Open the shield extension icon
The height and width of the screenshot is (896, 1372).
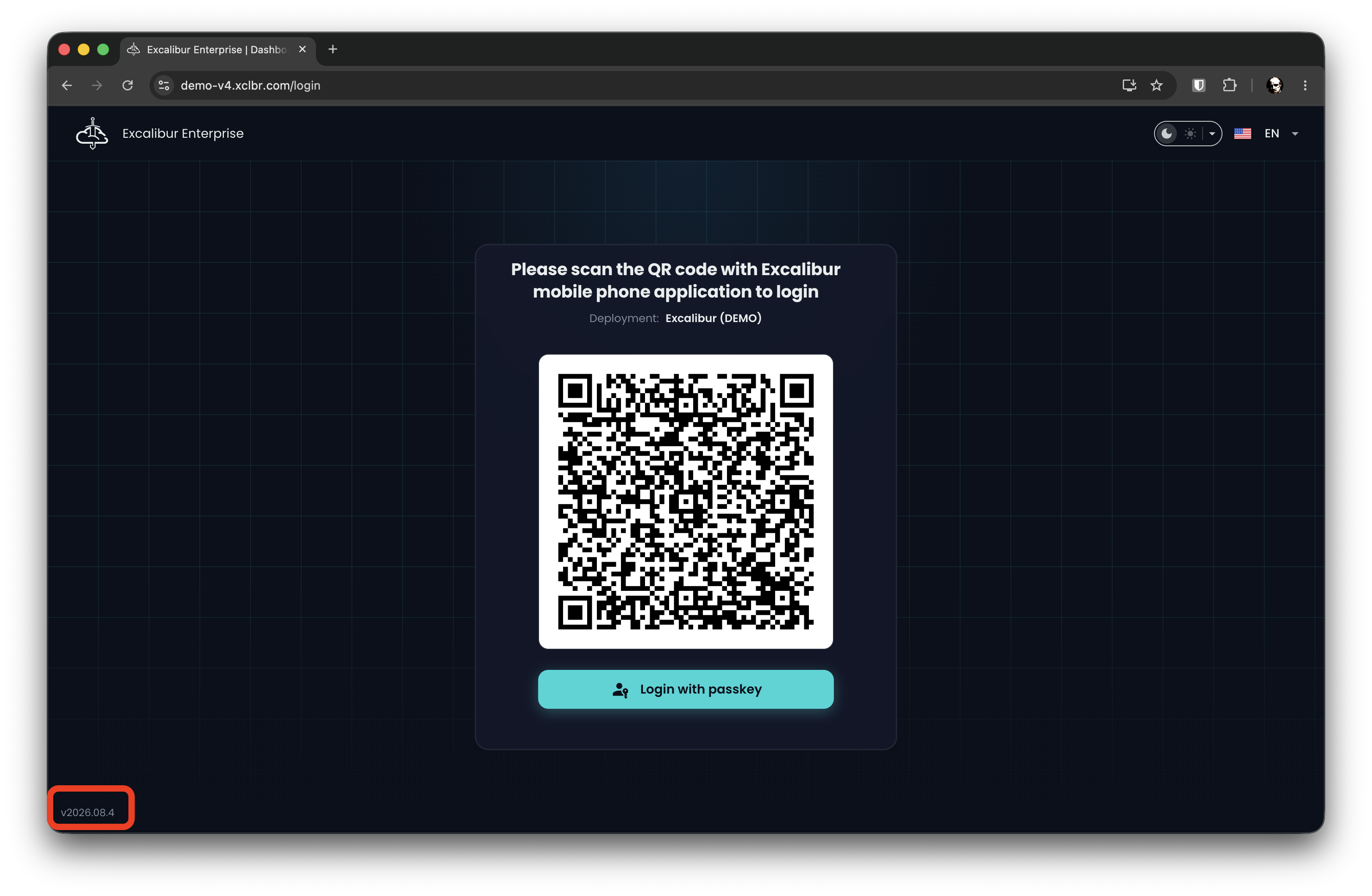tap(1198, 85)
